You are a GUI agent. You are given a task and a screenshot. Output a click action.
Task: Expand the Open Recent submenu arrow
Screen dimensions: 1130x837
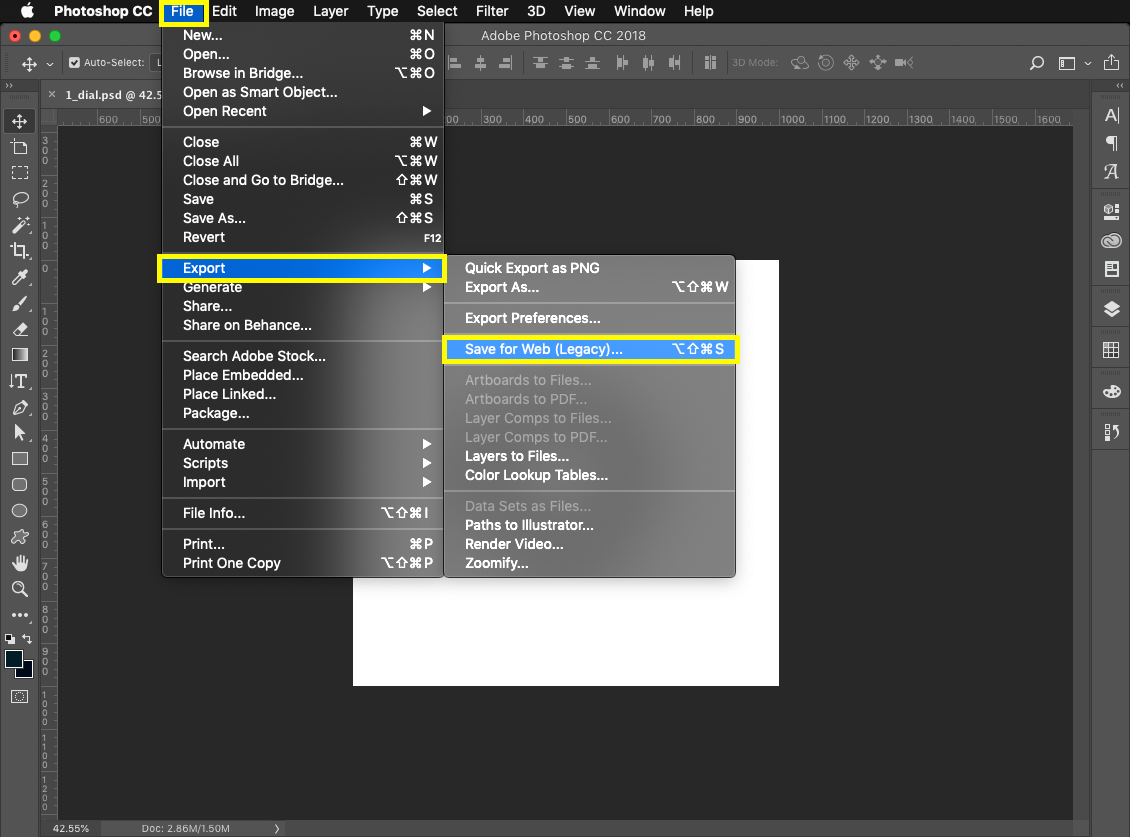(x=427, y=111)
